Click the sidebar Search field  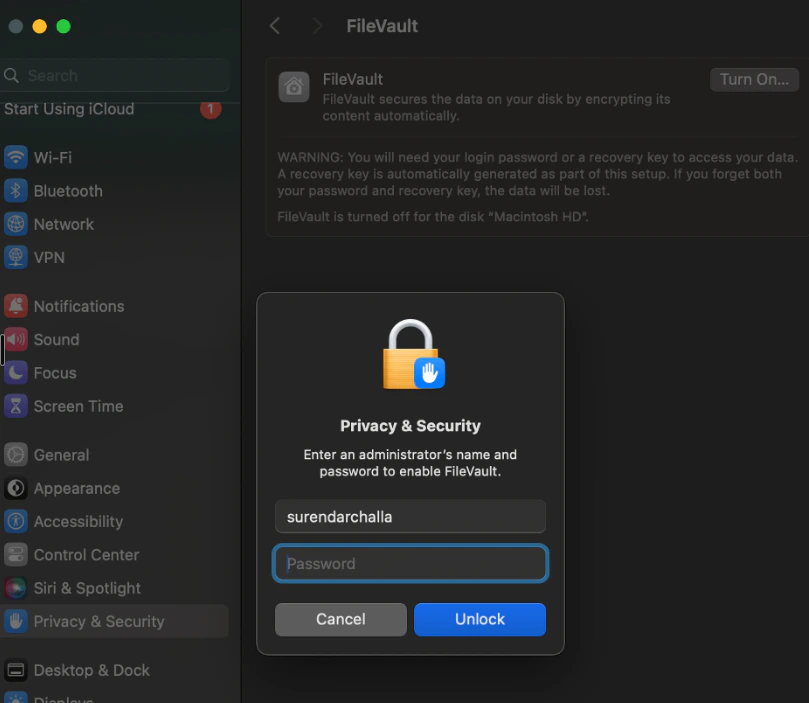[x=115, y=76]
